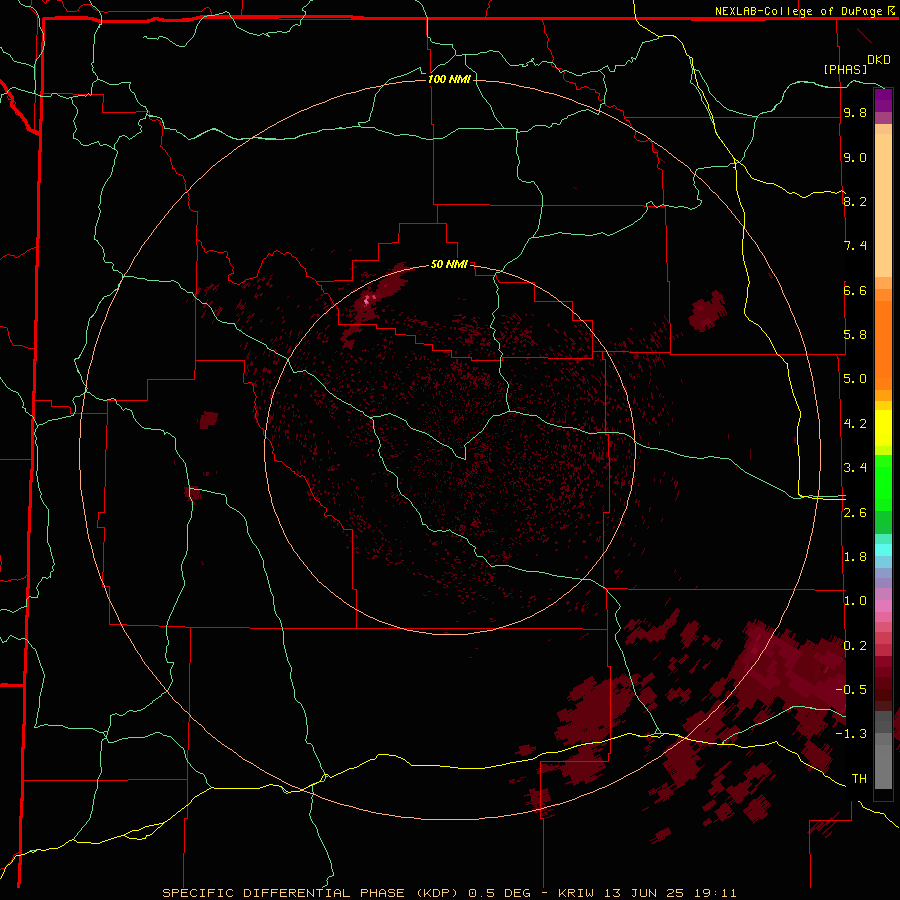This screenshot has height=900, width=900.
Task: Click the 0.5 DEG elevation text
Action: pos(501,893)
